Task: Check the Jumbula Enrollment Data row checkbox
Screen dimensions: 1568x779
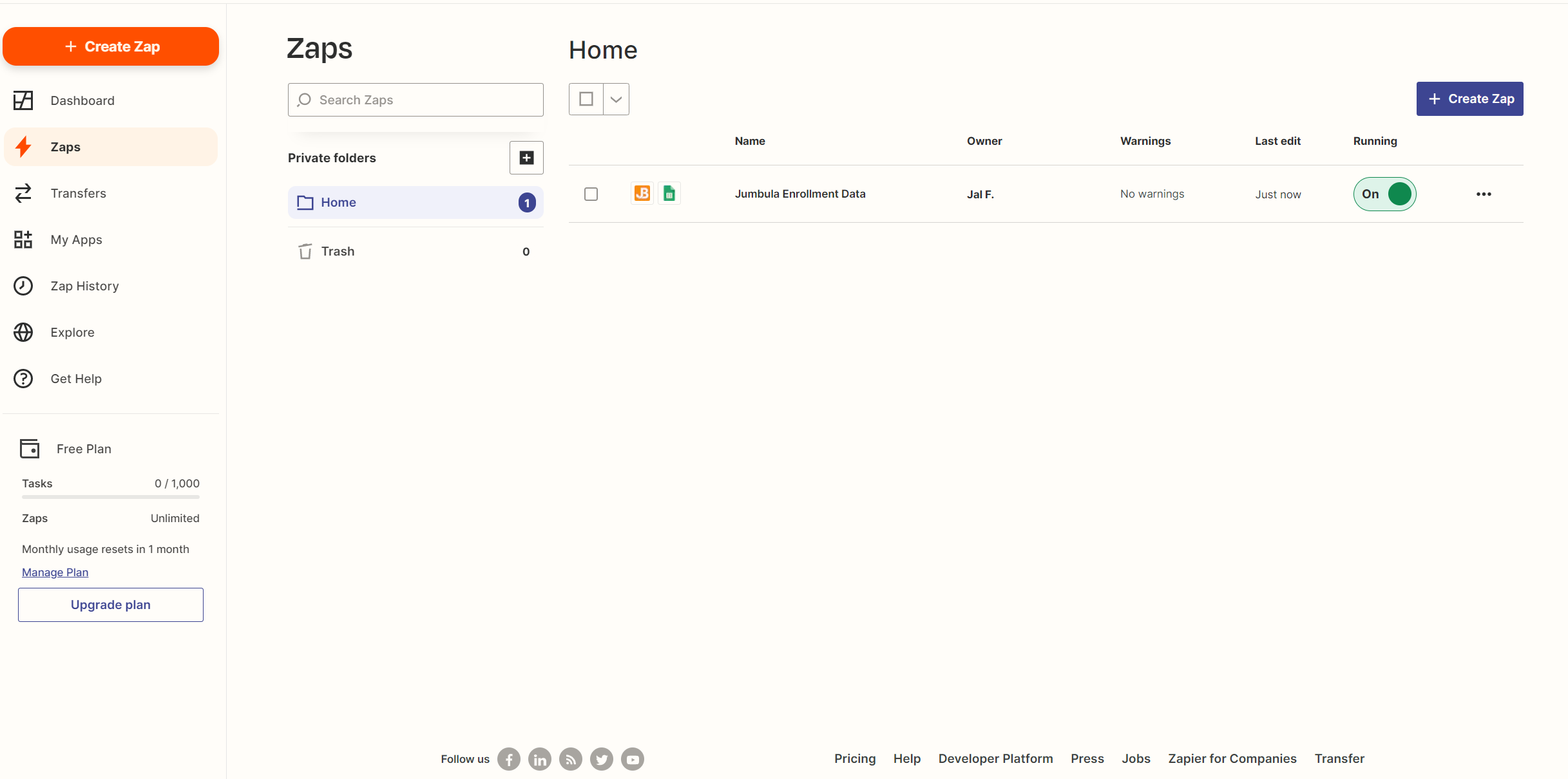Action: [591, 194]
